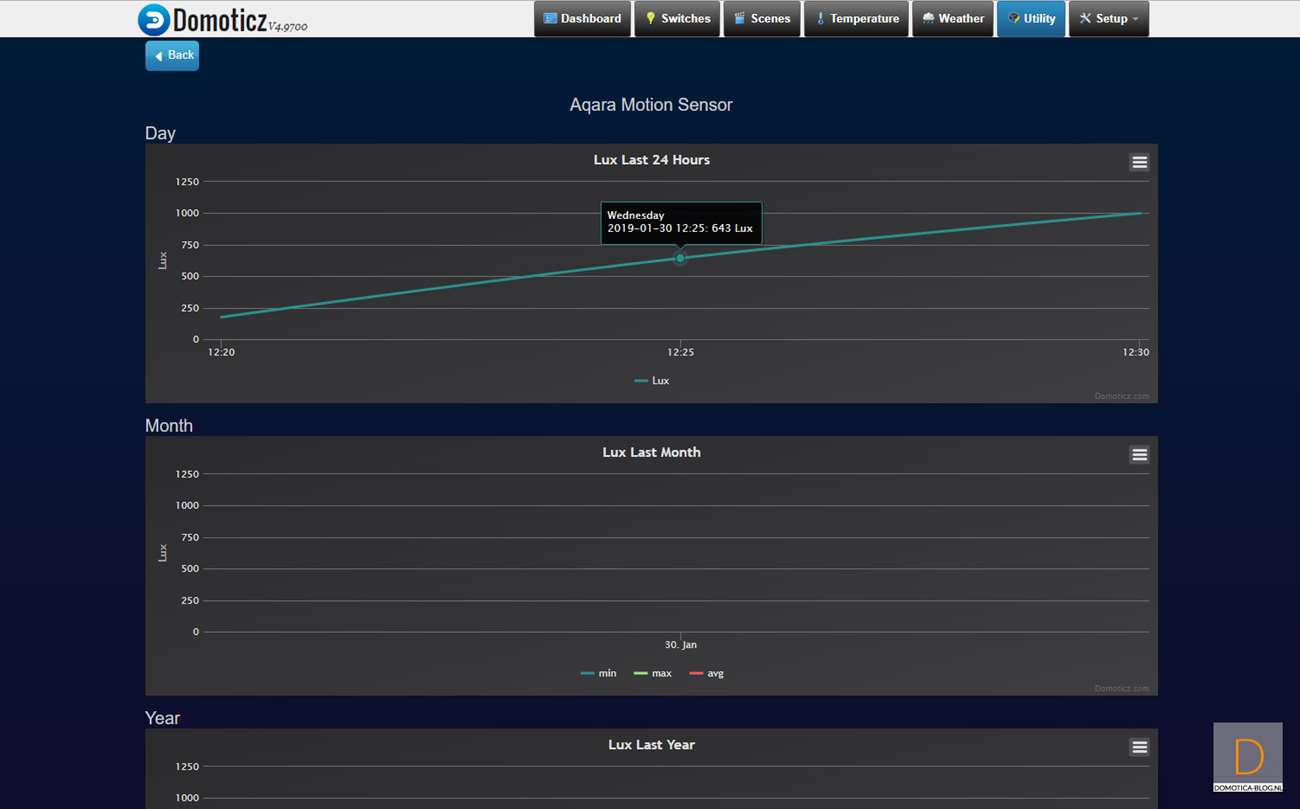The height and width of the screenshot is (809, 1300).
Task: Switch to the Temperature tab
Action: (856, 19)
